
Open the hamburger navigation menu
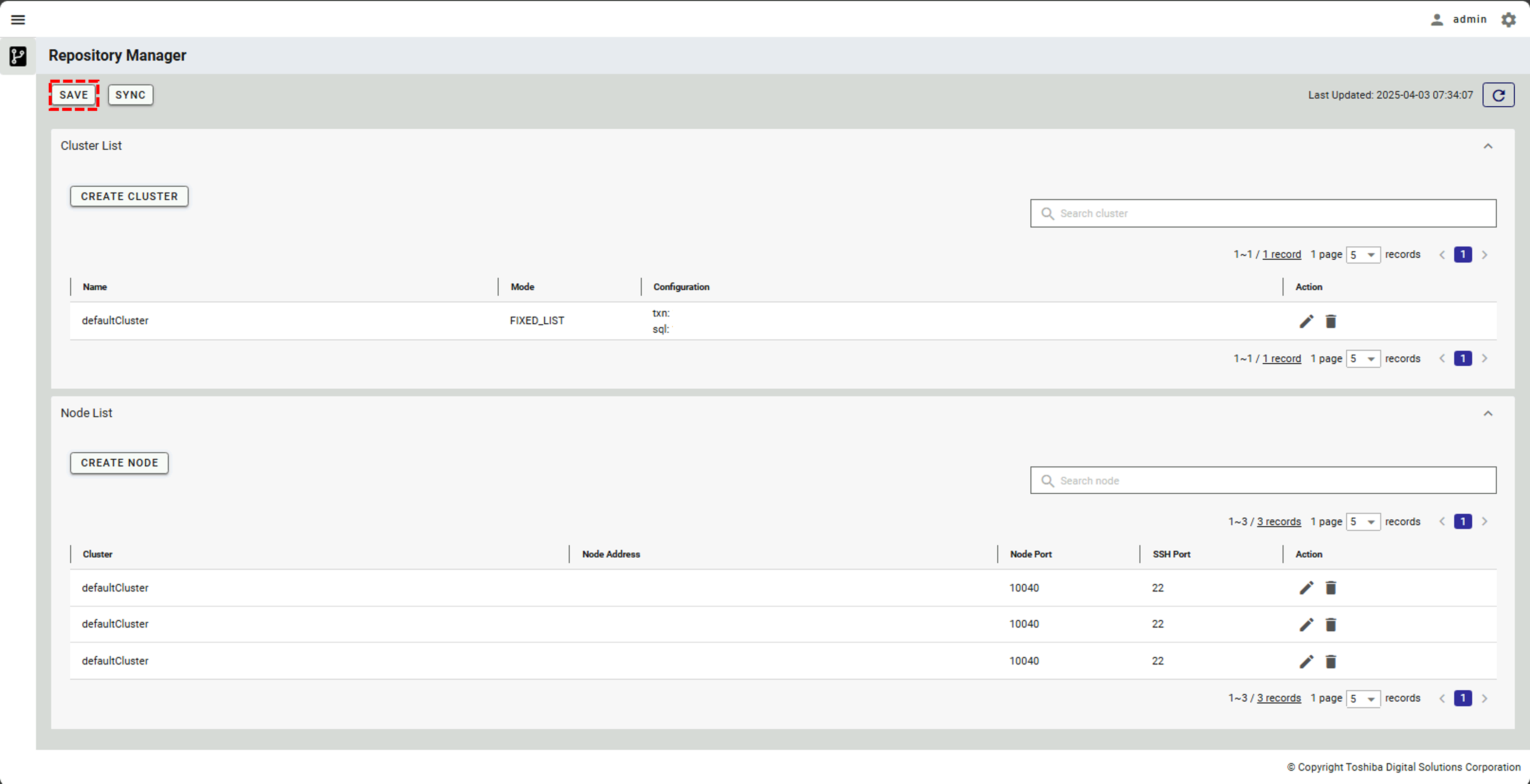tap(18, 19)
